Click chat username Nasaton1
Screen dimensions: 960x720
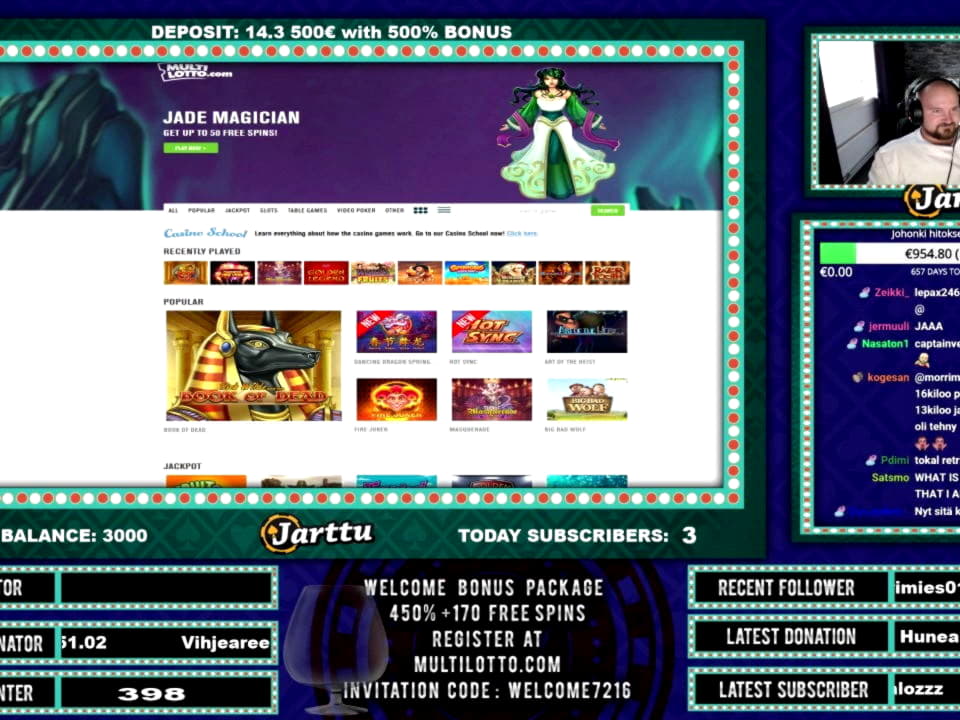coord(885,343)
